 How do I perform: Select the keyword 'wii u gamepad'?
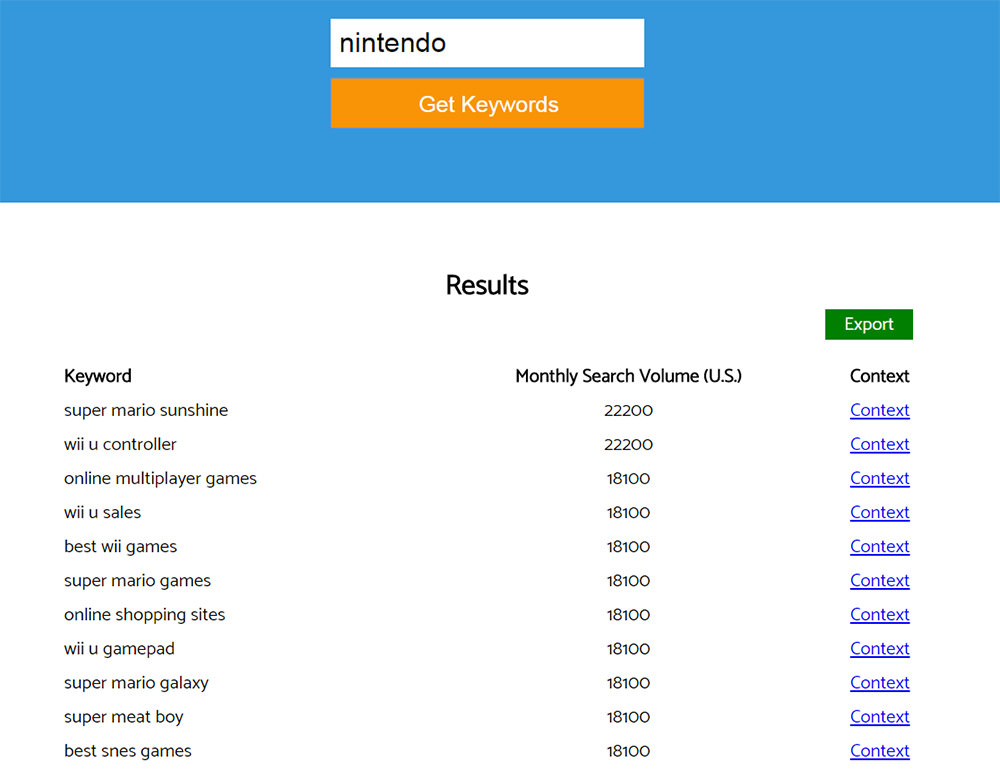click(x=119, y=649)
